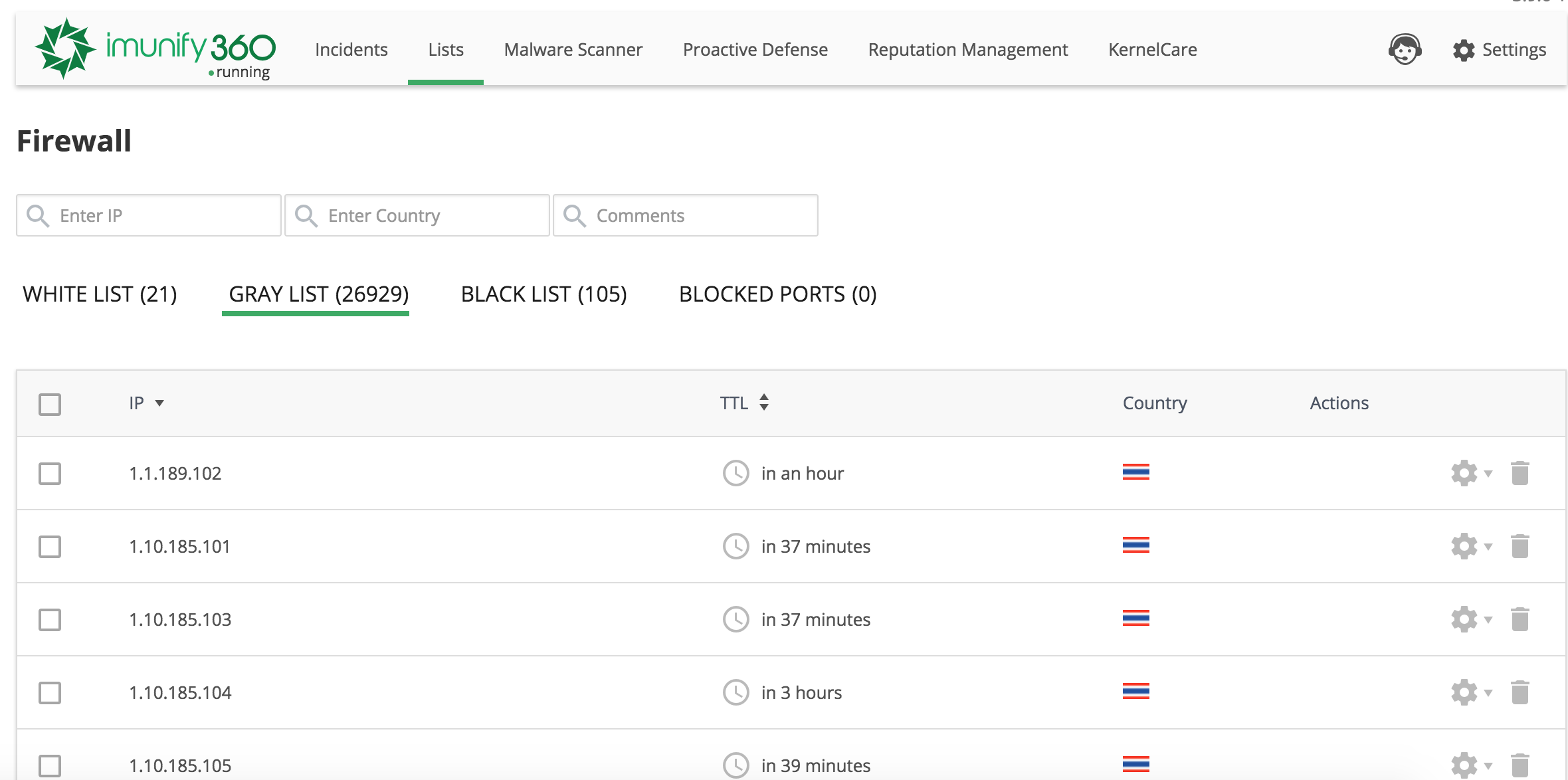The image size is (1568, 780).
Task: Open the Malware Scanner menu
Action: [x=573, y=50]
